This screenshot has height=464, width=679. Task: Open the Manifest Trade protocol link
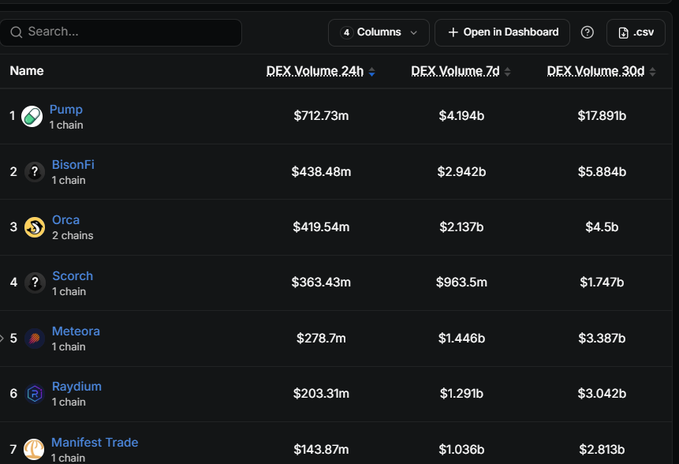pos(95,442)
